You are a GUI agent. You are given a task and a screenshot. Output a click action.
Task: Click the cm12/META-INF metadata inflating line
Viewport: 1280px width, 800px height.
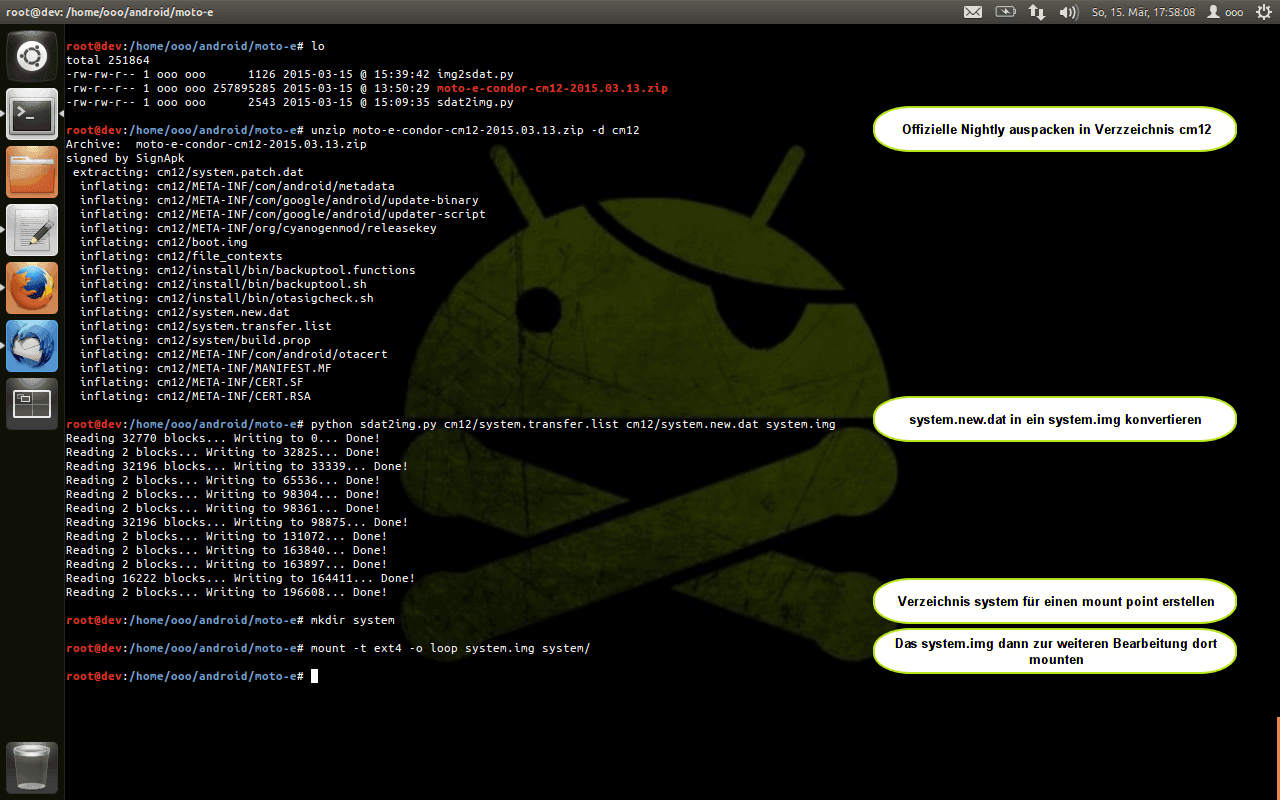pos(237,186)
